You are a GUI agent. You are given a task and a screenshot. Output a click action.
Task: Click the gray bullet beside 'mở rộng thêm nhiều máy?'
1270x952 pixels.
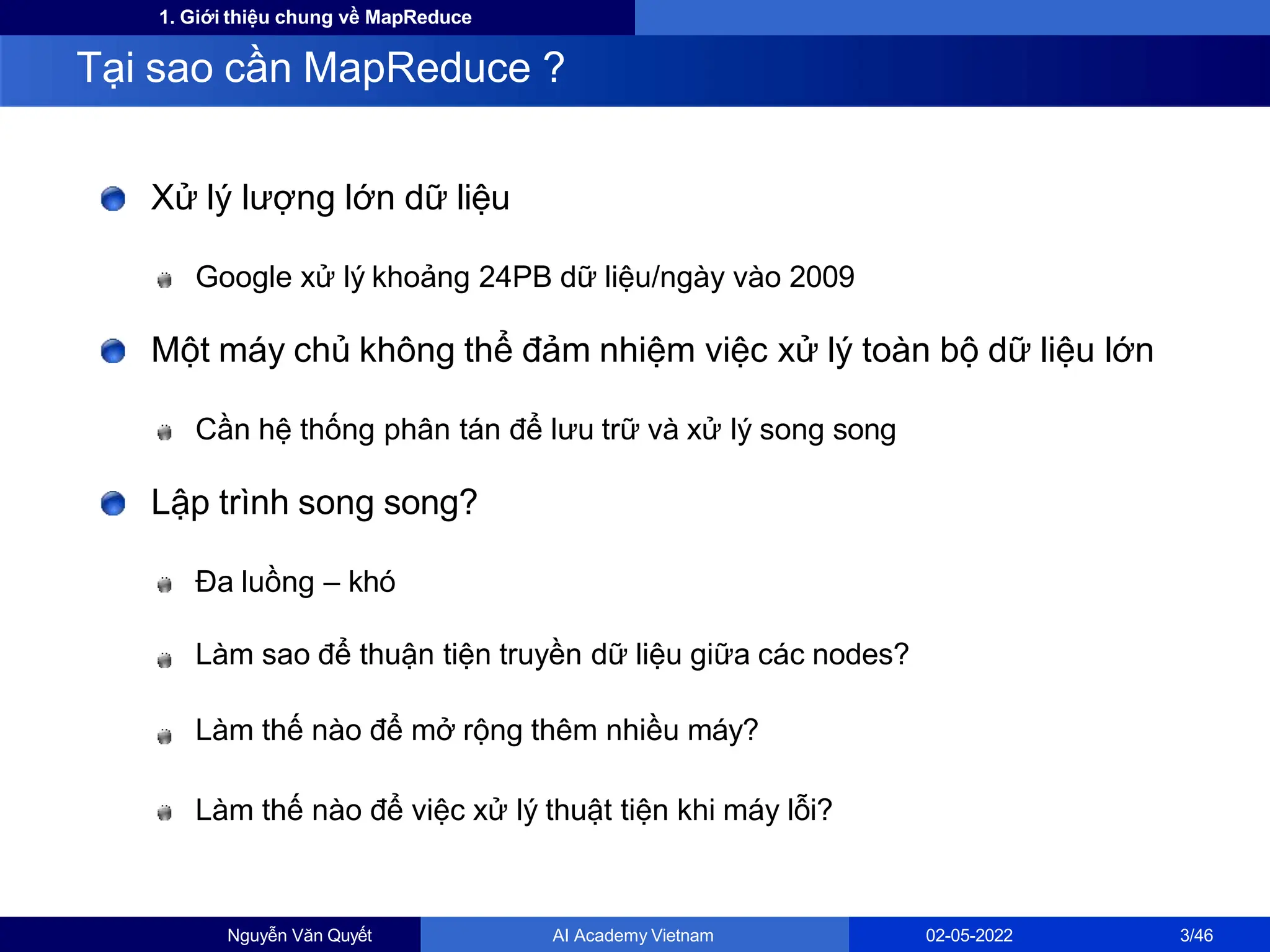[x=164, y=736]
